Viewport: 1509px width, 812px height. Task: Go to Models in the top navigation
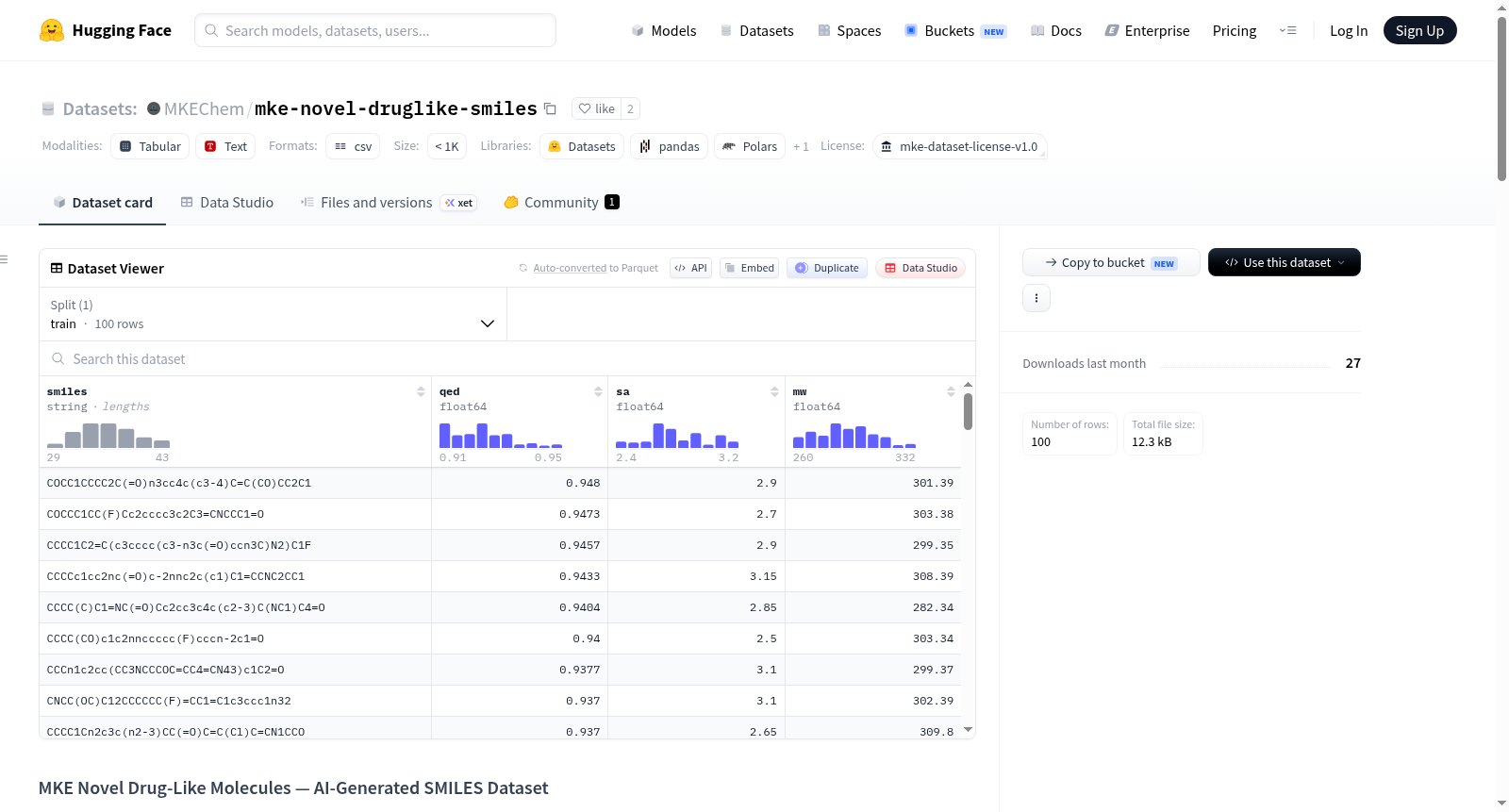[x=664, y=31]
